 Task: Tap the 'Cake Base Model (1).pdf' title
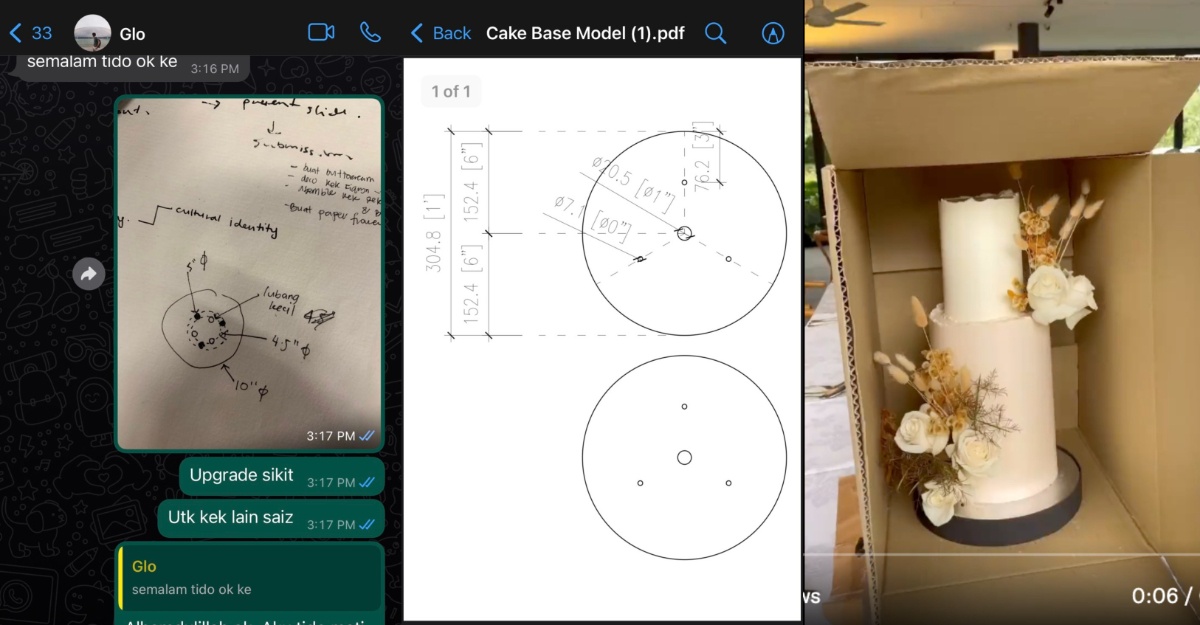point(585,33)
